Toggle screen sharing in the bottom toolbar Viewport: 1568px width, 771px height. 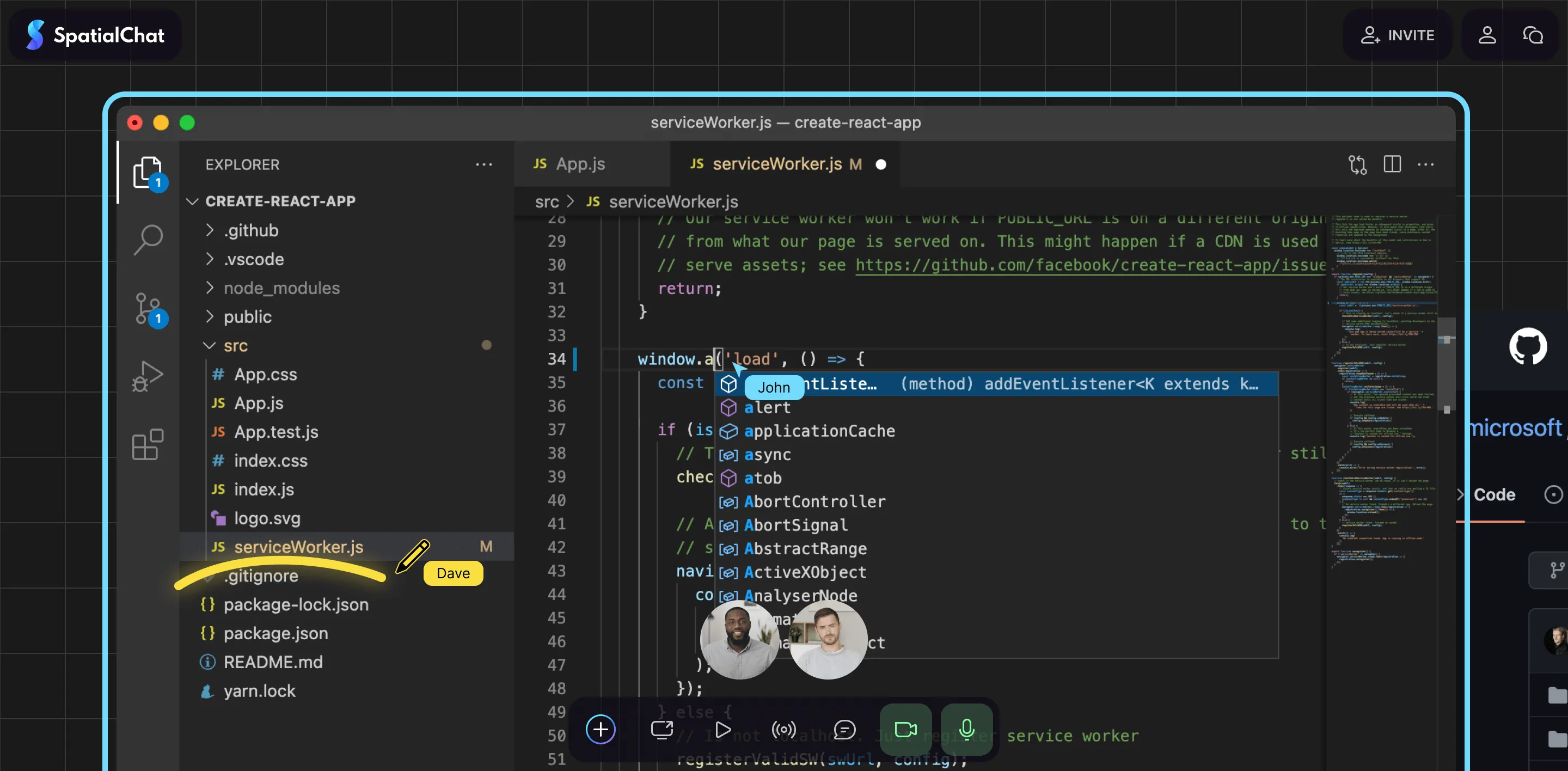pyautogui.click(x=661, y=730)
